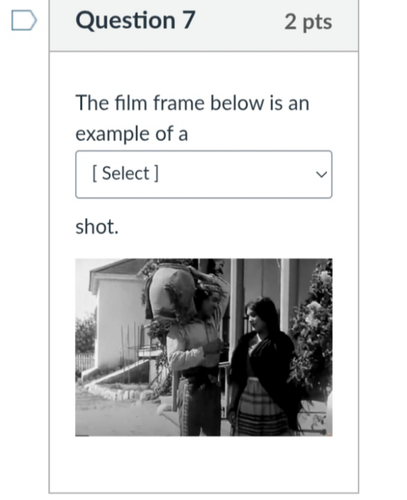Click the picket fence in the film frame
The image size is (407, 500).
tap(85, 363)
